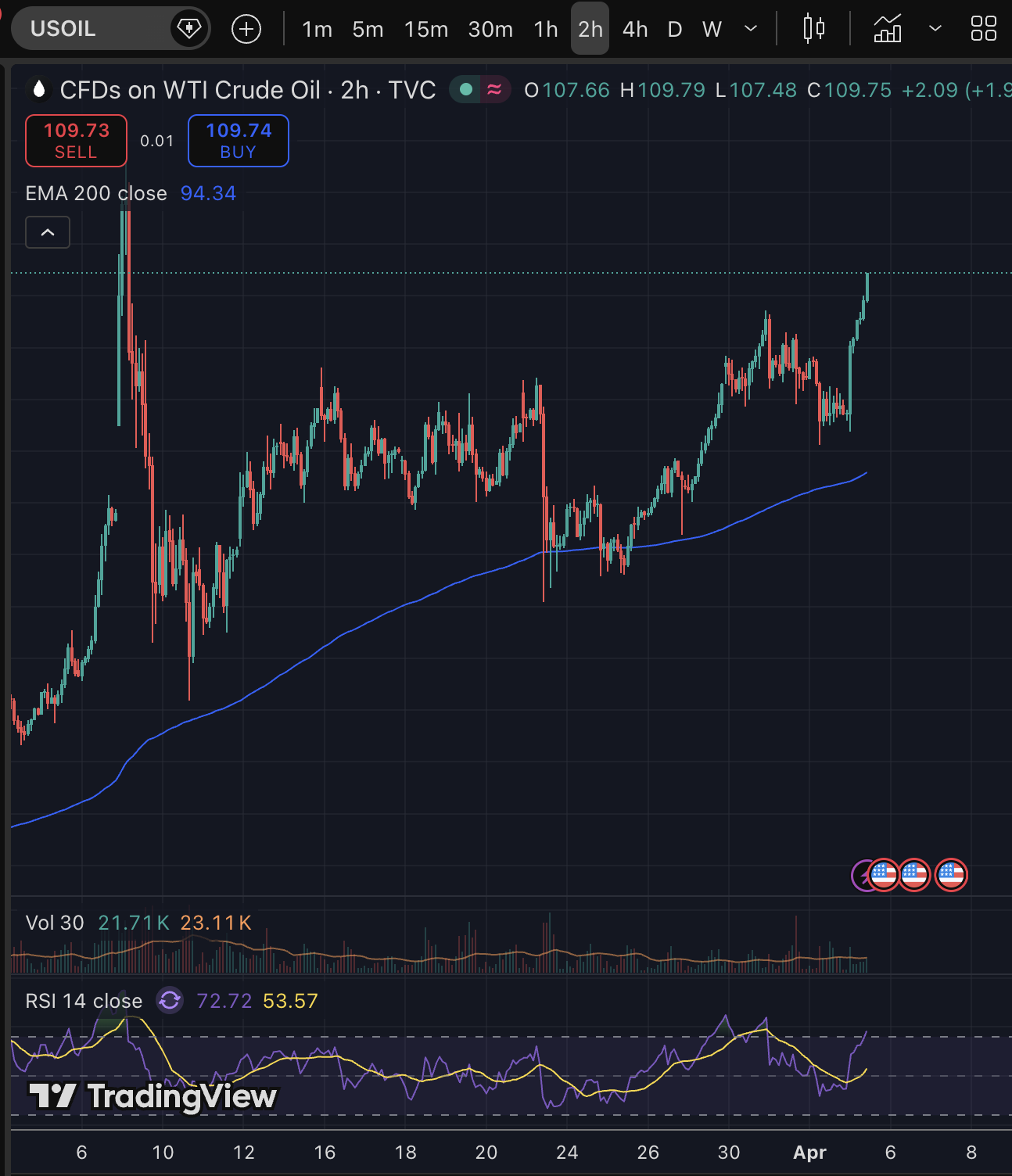Click the 20 label on the date axis
1012x1176 pixels.
pyautogui.click(x=486, y=1152)
